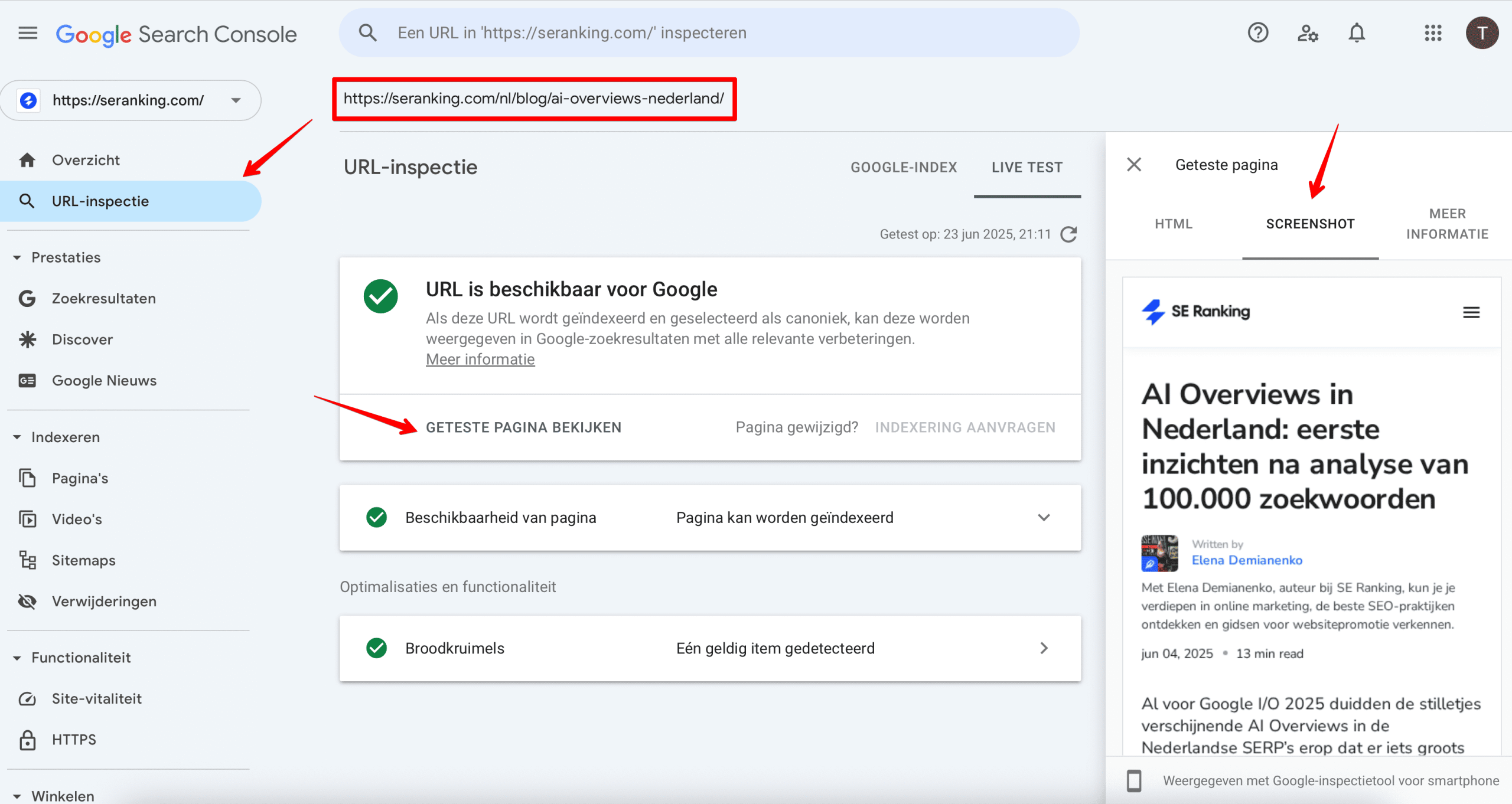Click the inspected URL text seranking.com/nl/blog
1512x804 pixels.
pos(534,99)
